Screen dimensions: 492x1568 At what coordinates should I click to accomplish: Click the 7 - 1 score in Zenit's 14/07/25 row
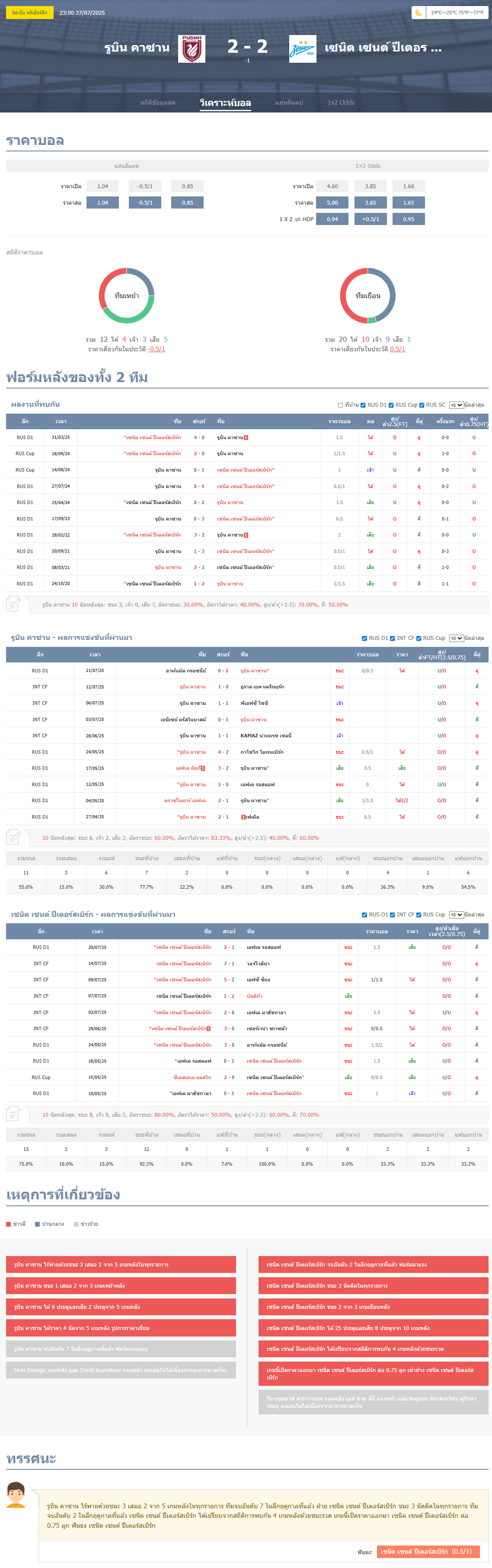[x=229, y=964]
